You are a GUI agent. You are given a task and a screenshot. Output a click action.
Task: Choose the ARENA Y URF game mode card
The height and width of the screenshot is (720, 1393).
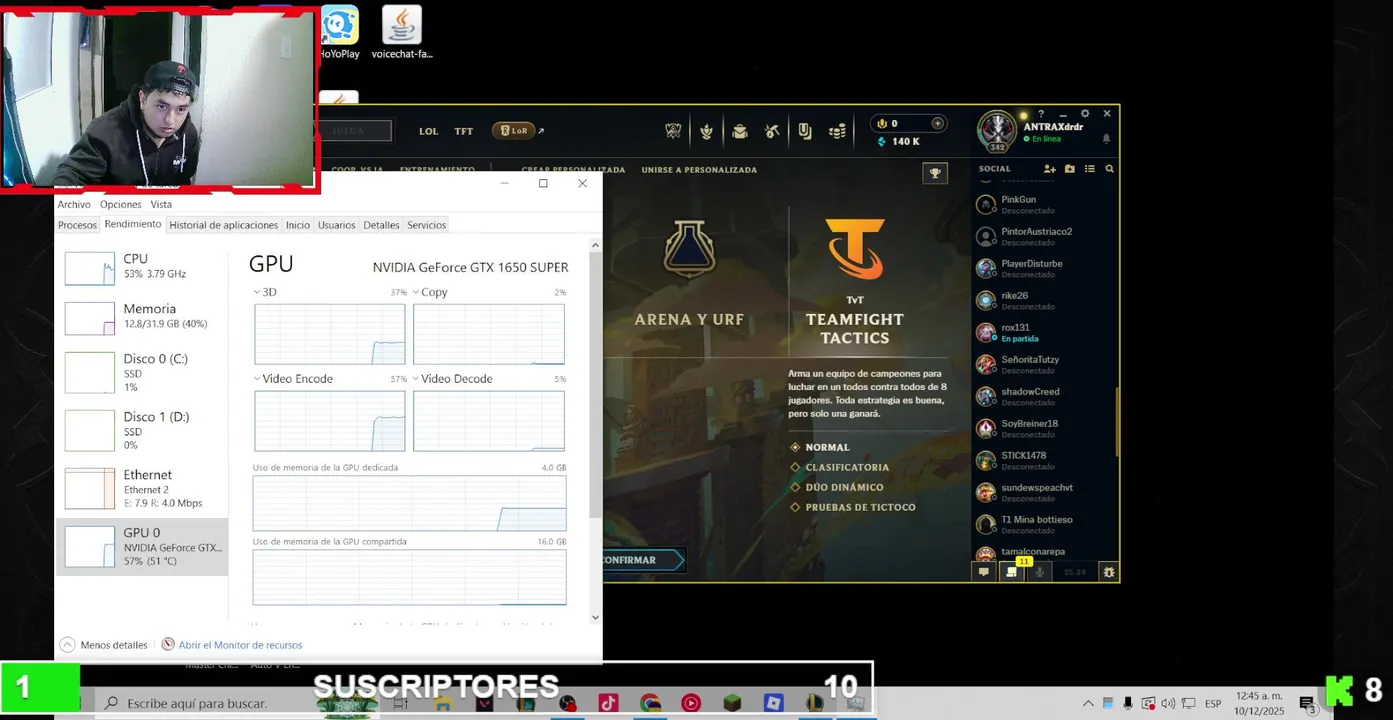(x=689, y=275)
